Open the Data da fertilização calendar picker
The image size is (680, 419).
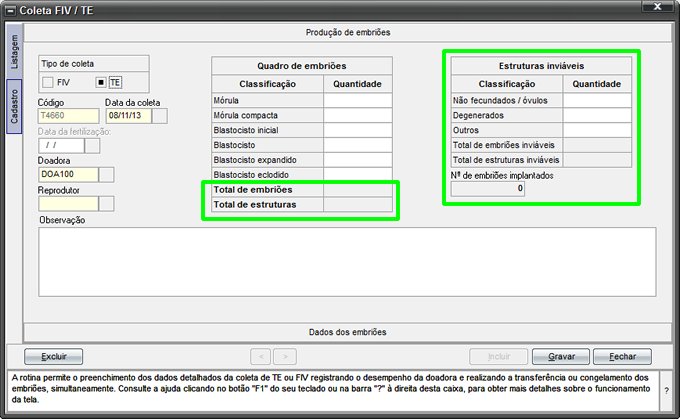92,145
